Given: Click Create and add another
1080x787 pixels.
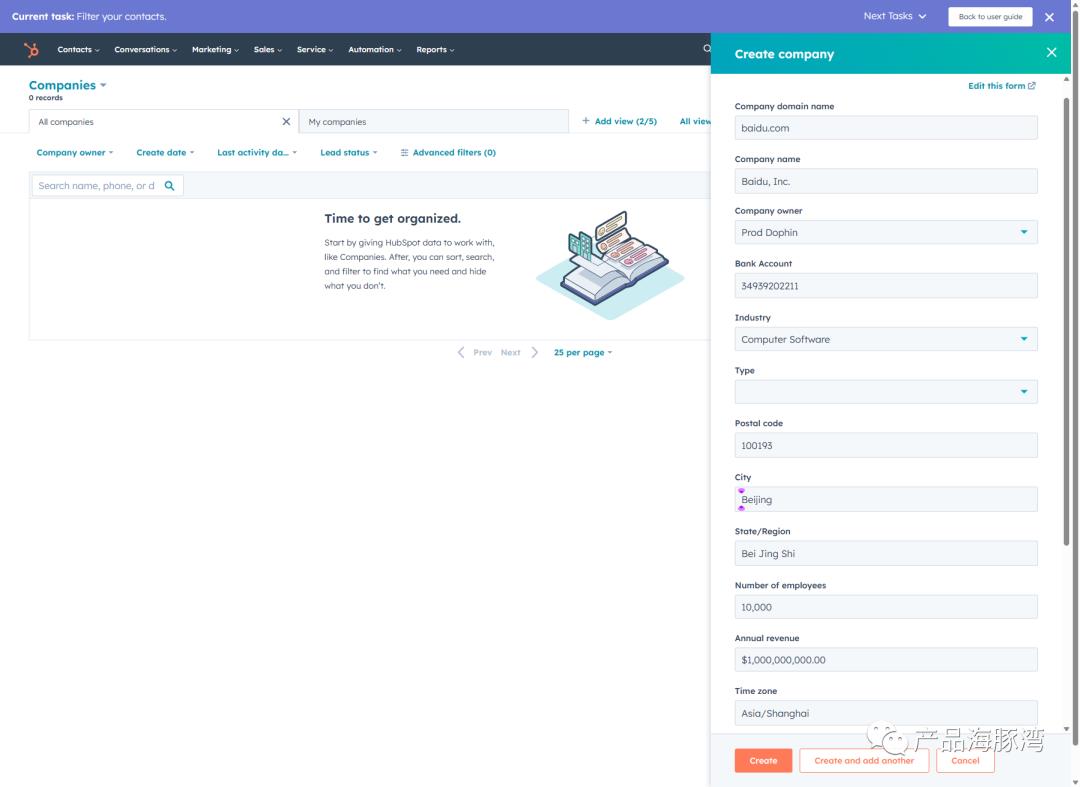Looking at the screenshot, I should click(864, 760).
